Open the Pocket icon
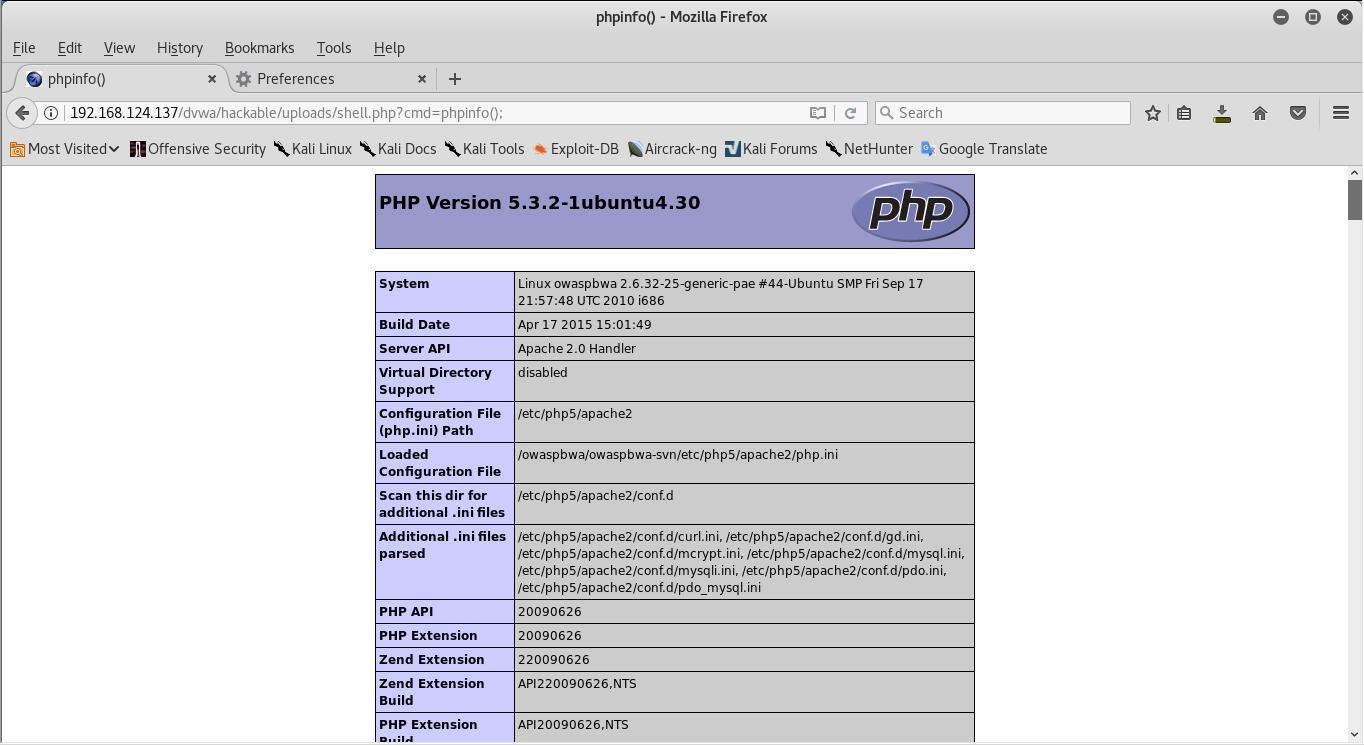 pyautogui.click(x=1298, y=113)
